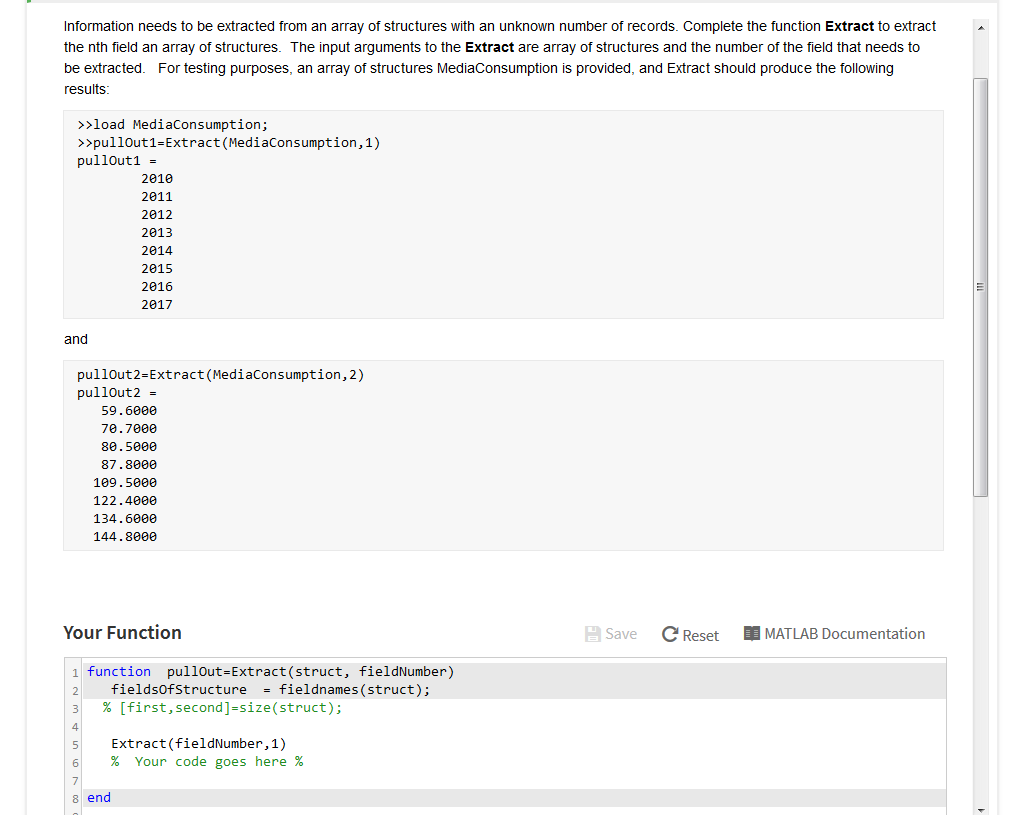Click the 'Your Function' heading

click(122, 632)
